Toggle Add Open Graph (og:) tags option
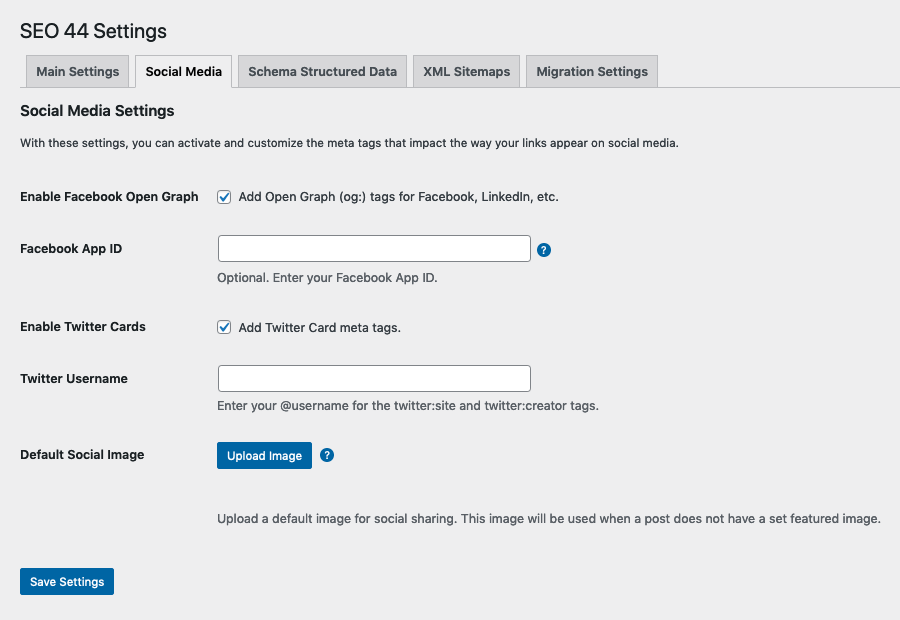The height and width of the screenshot is (620, 900). coord(224,197)
